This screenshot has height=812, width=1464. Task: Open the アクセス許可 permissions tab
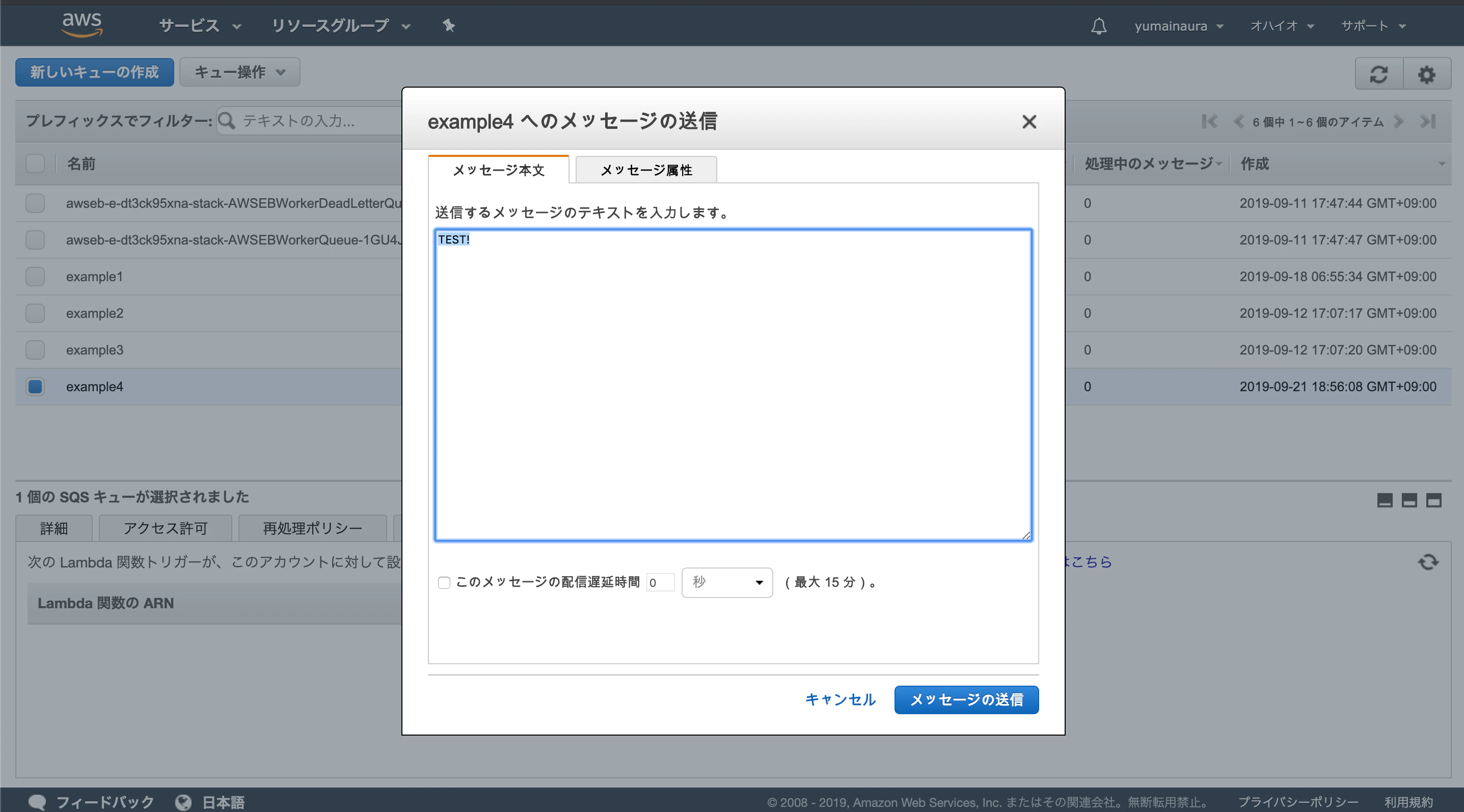166,528
